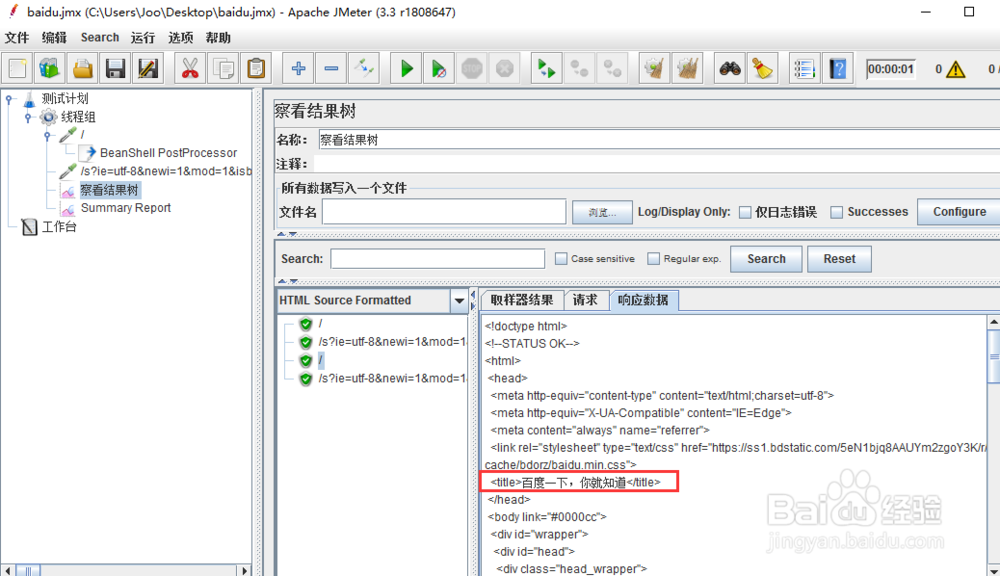Click the Paste icon on the toolbar
This screenshot has width=1000, height=576.
256,67
